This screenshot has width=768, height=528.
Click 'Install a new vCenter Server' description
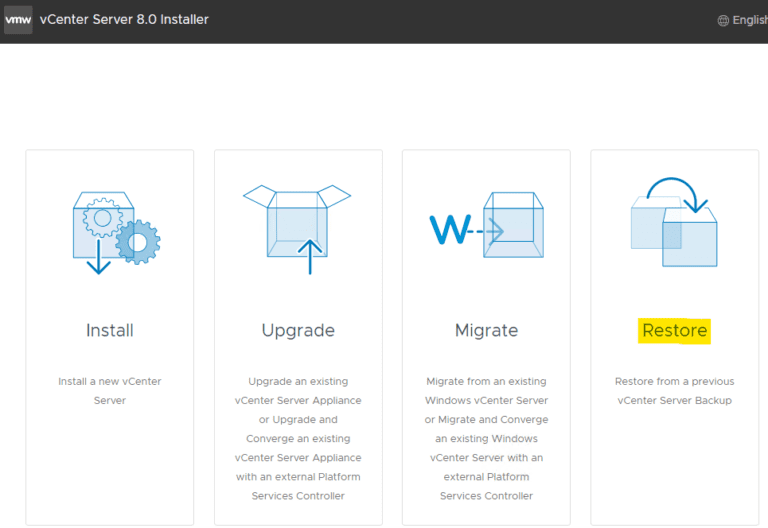pyautogui.click(x=110, y=391)
